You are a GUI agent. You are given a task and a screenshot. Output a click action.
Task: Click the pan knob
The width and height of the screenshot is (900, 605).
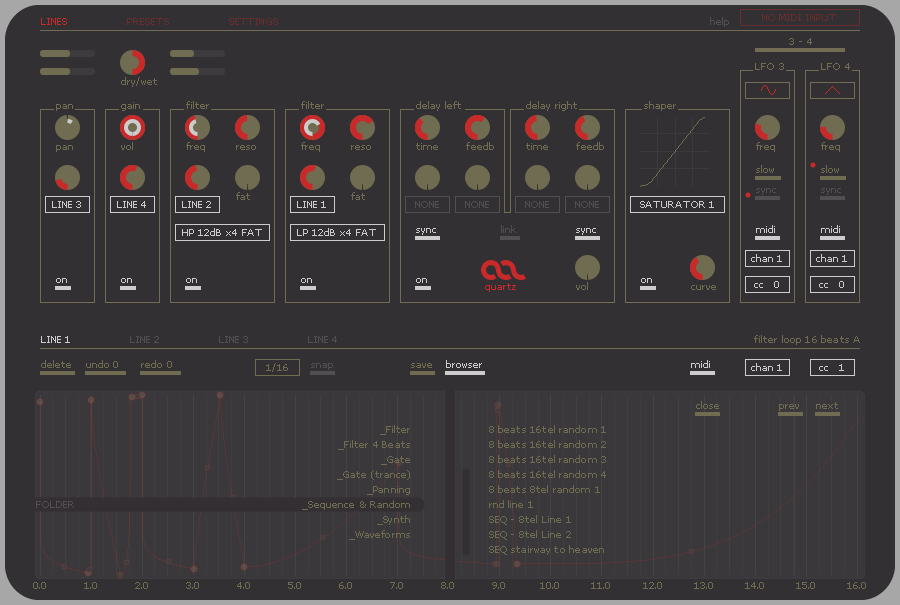coord(67,127)
